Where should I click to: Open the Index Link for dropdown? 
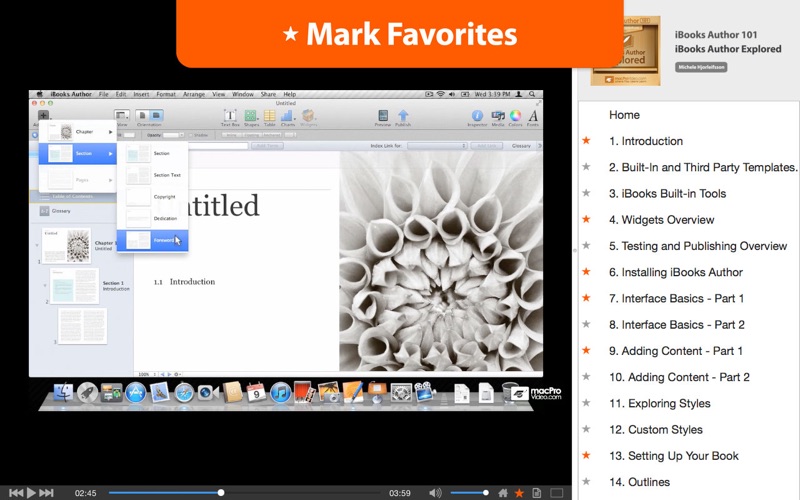point(437,146)
